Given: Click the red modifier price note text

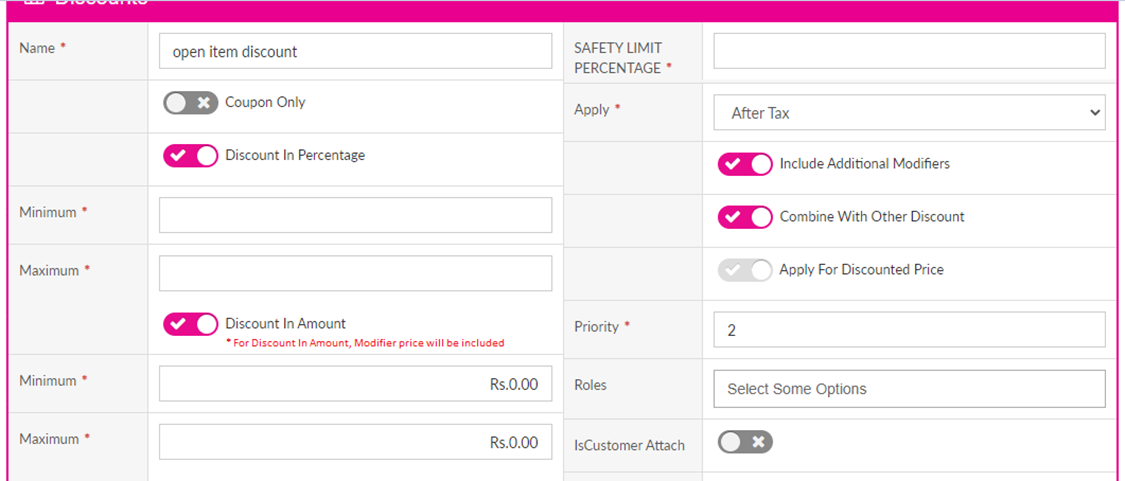Looking at the screenshot, I should tap(364, 343).
